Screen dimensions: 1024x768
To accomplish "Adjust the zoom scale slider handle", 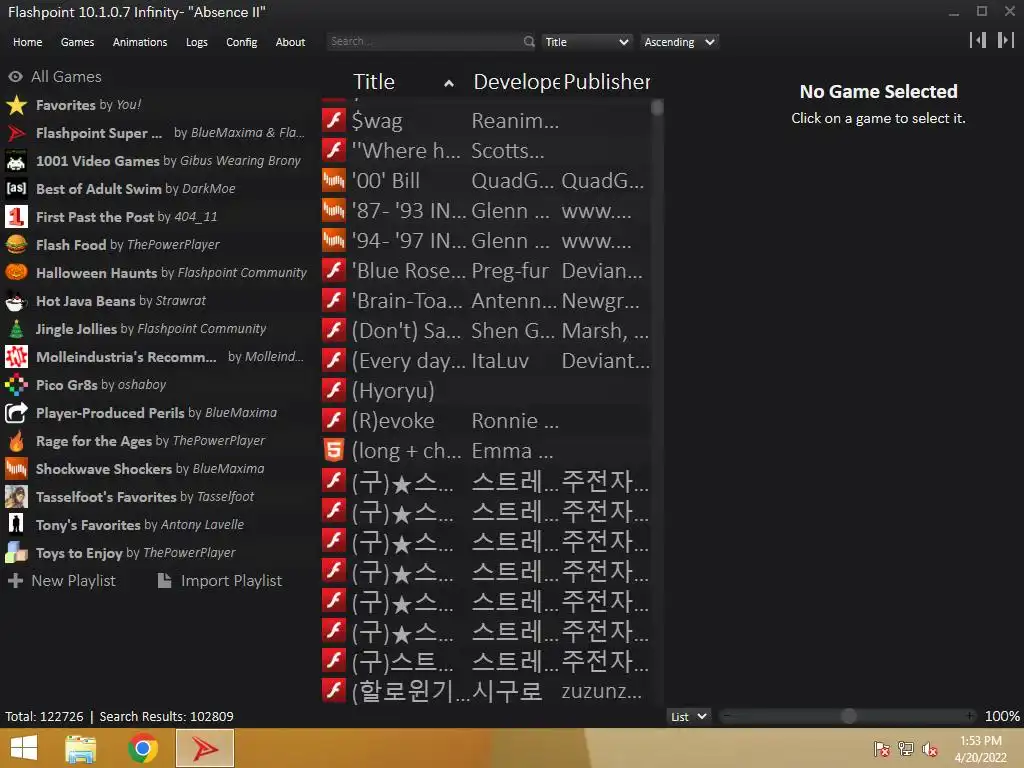I will [x=848, y=716].
